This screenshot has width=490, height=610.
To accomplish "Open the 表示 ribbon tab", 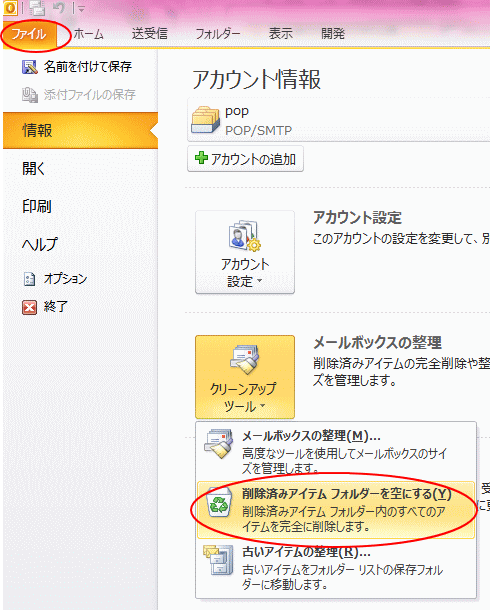I will (x=280, y=34).
